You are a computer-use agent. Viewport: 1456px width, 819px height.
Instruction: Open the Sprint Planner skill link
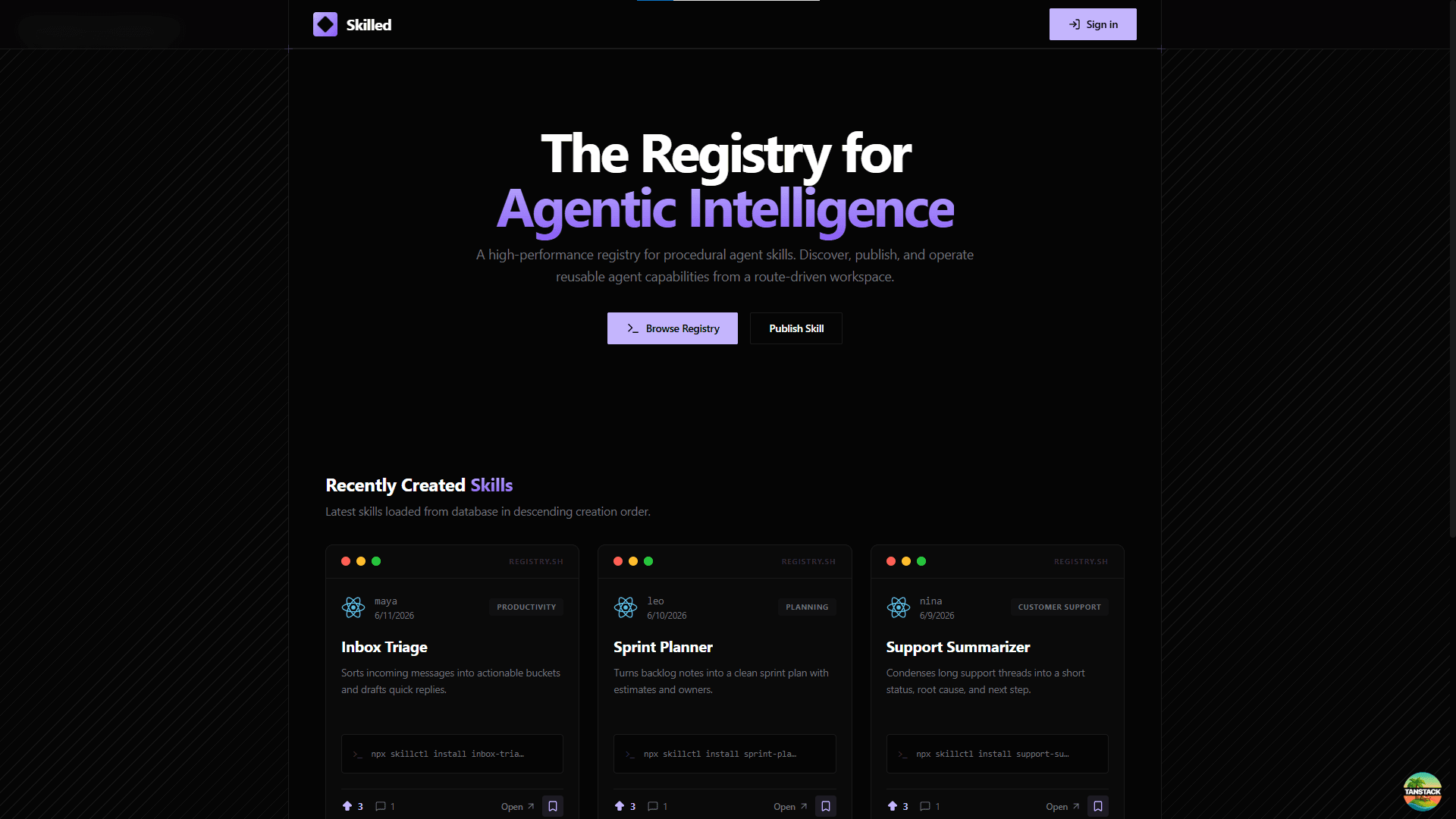click(790, 806)
